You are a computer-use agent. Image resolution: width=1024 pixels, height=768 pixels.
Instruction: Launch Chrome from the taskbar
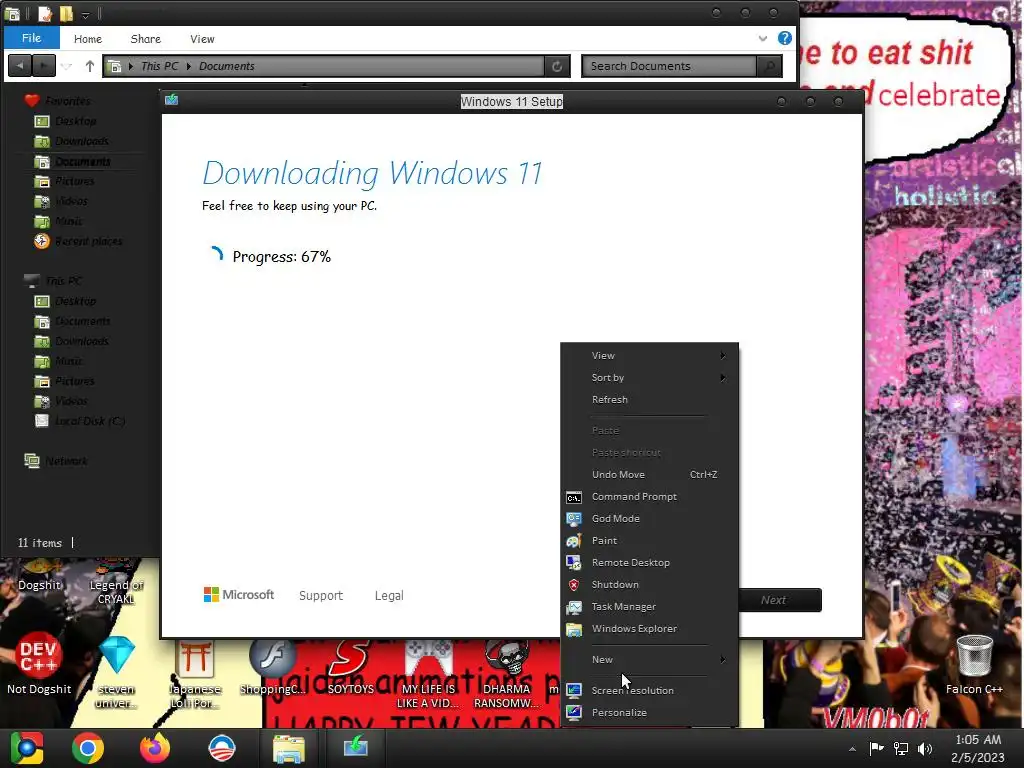coord(88,748)
